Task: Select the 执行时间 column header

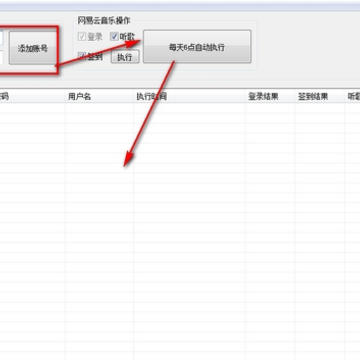Action: point(189,97)
